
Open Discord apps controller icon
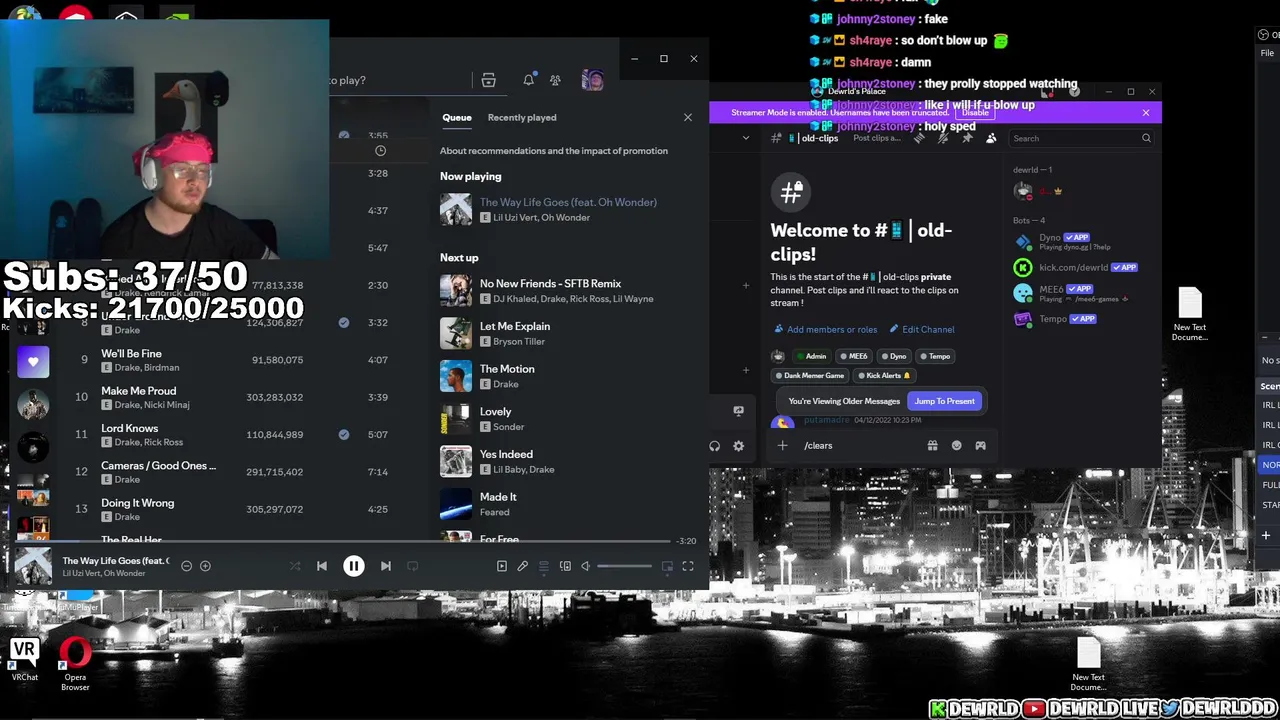click(x=980, y=446)
